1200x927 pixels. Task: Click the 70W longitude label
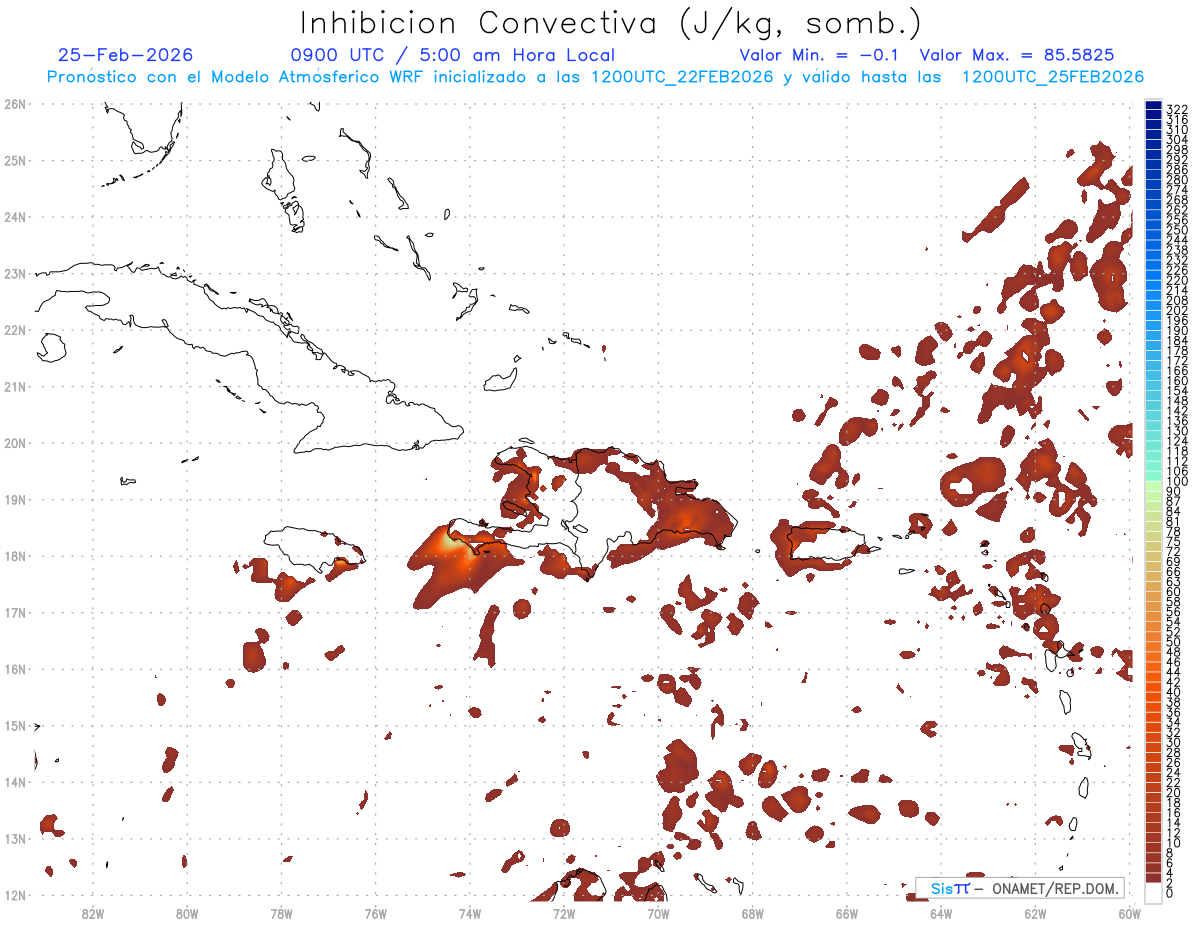point(658,912)
